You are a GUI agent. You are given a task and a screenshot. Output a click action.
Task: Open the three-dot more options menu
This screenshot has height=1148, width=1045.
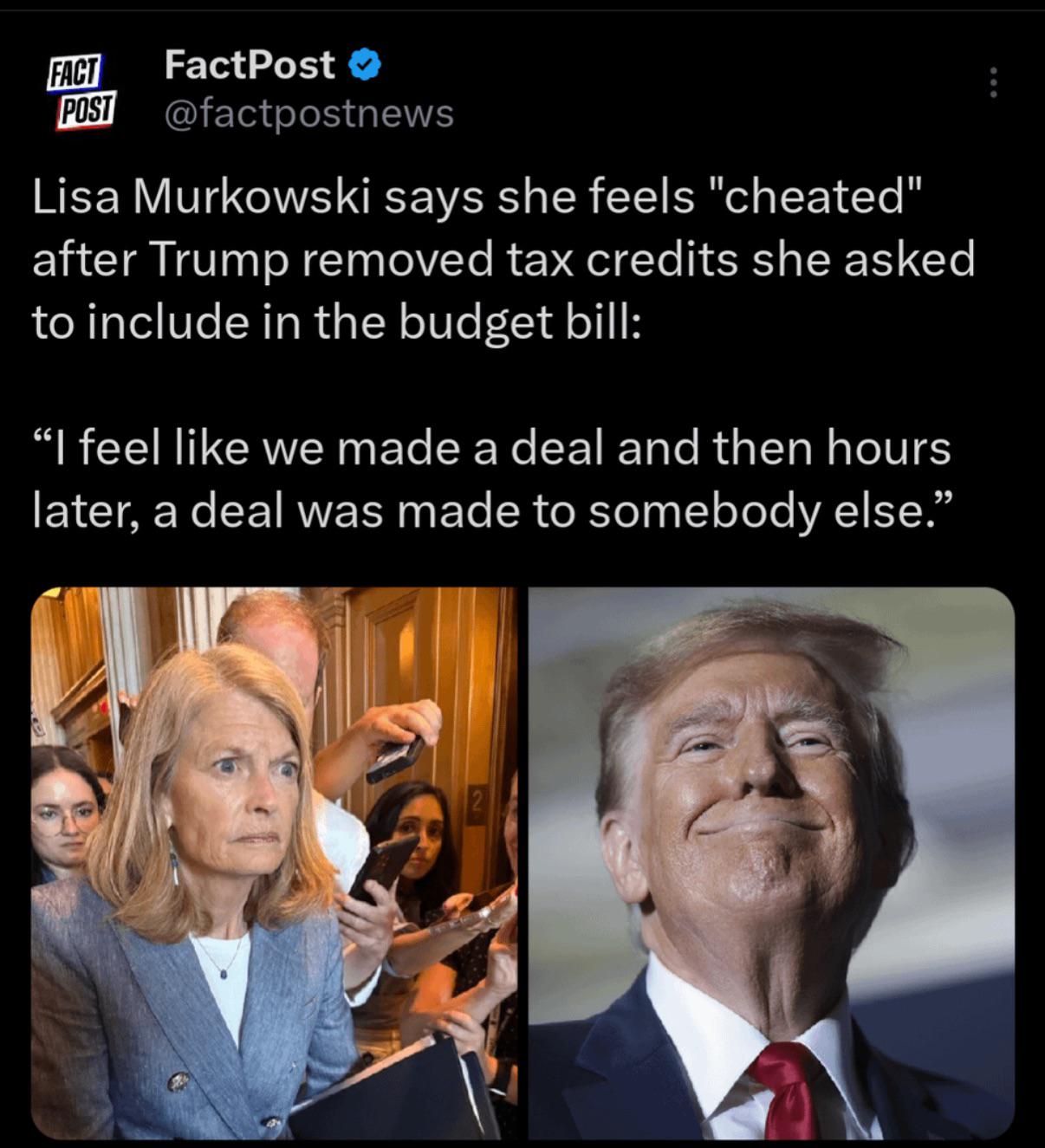993,82
